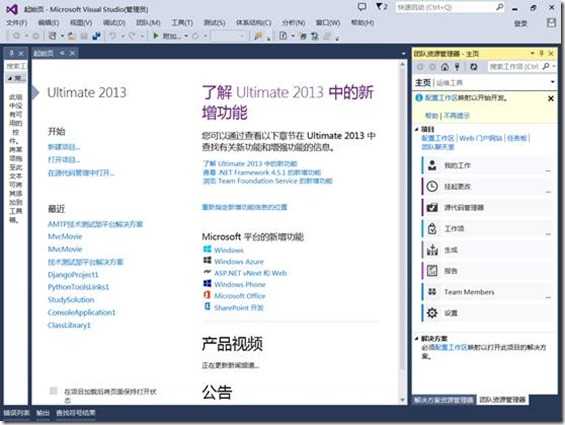Click the magnifier in Quick Launch box

[499, 7]
